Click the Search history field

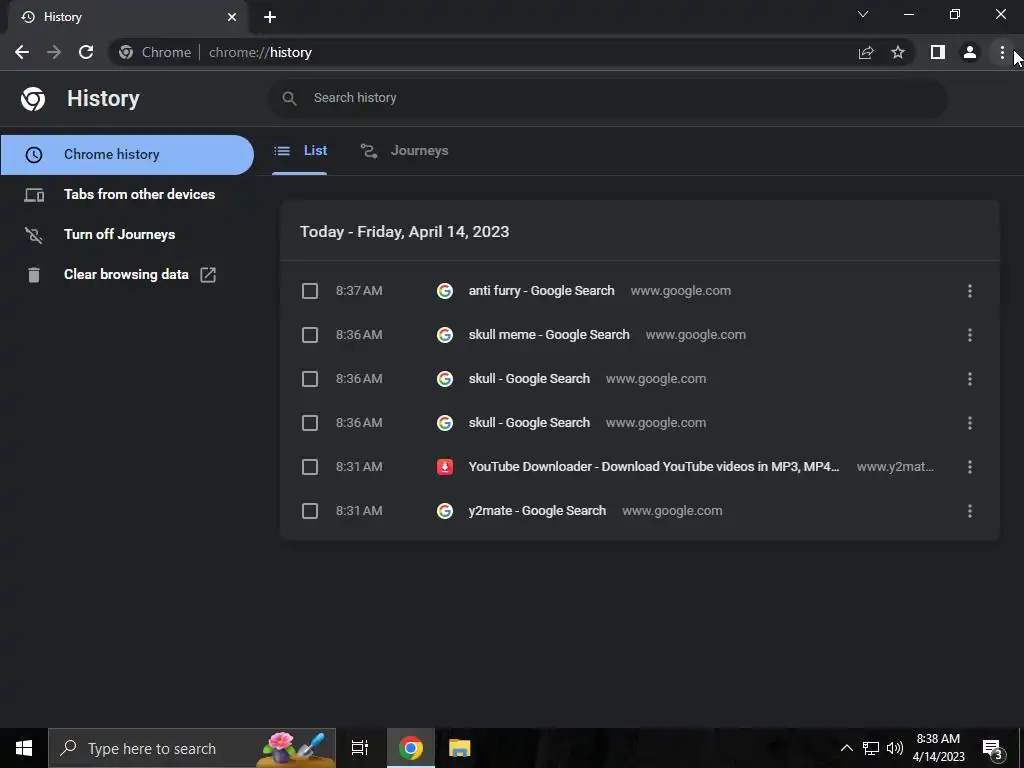pyautogui.click(x=607, y=98)
